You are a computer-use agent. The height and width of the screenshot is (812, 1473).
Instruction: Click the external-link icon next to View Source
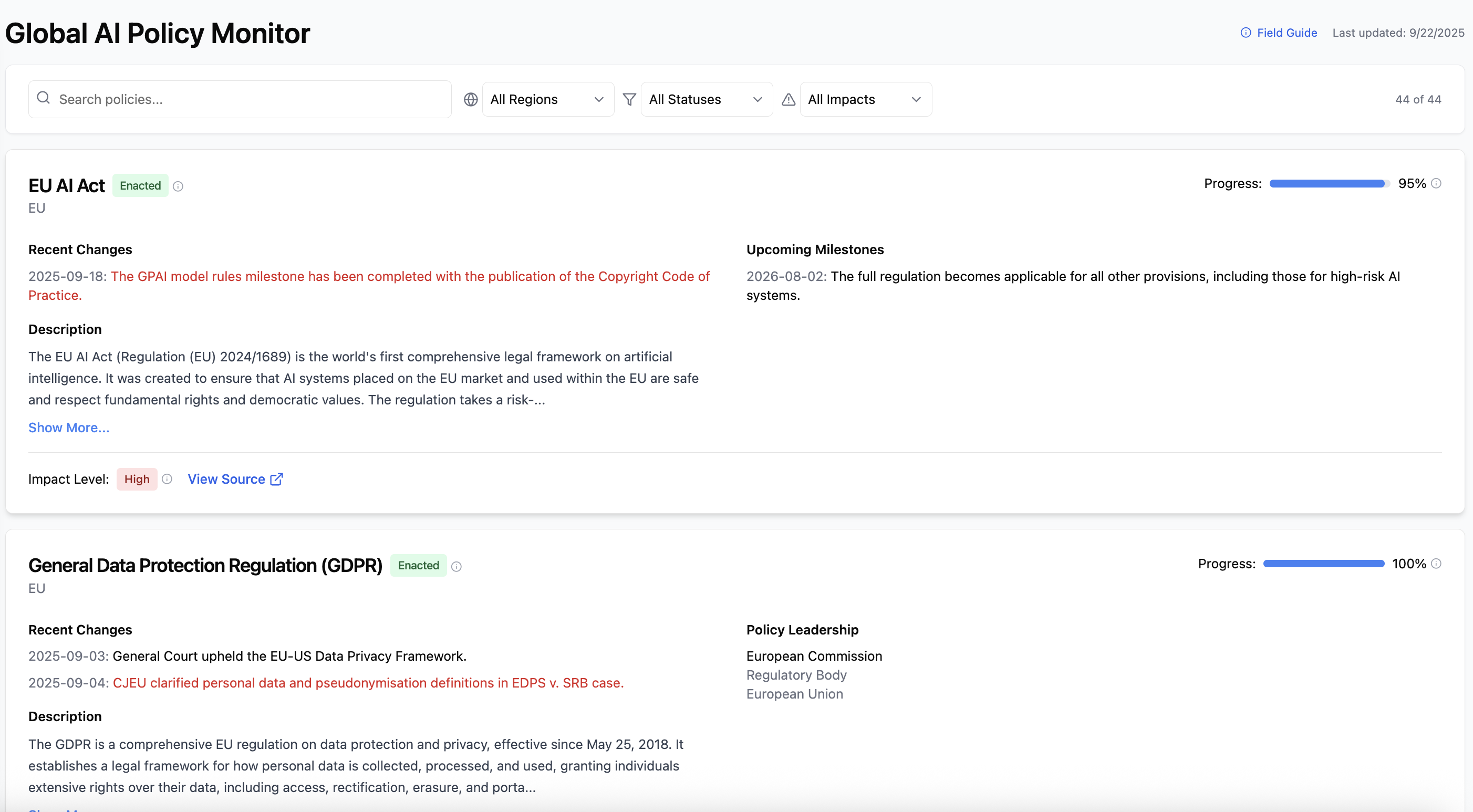pos(276,479)
